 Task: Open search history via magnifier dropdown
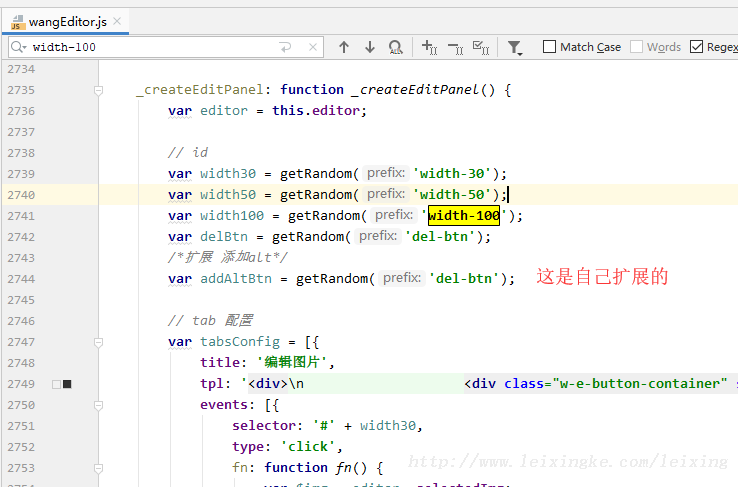19,47
